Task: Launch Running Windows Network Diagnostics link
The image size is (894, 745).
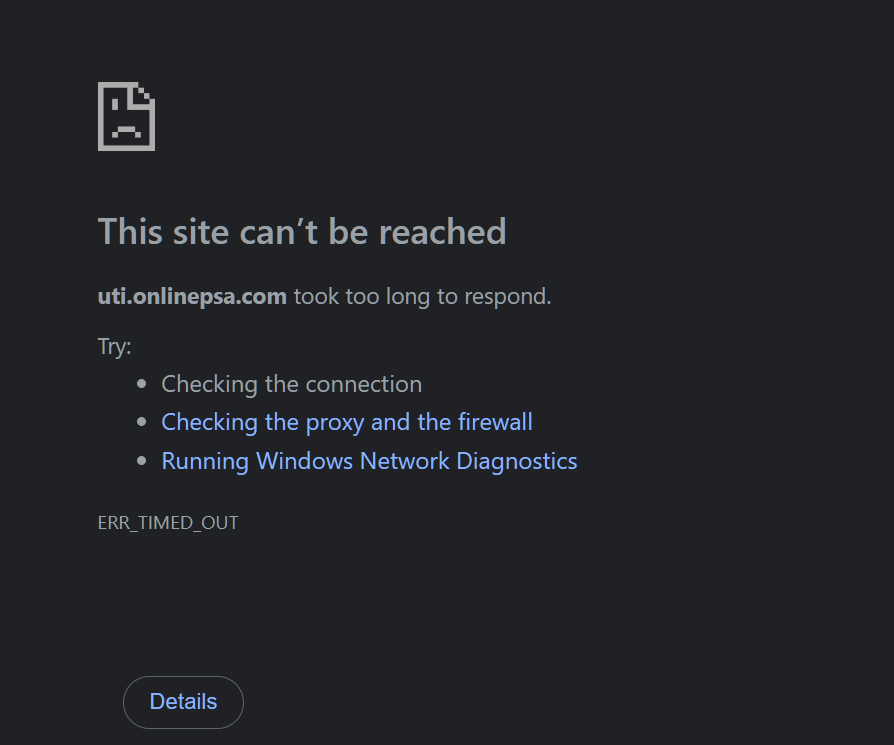Action: coord(369,461)
